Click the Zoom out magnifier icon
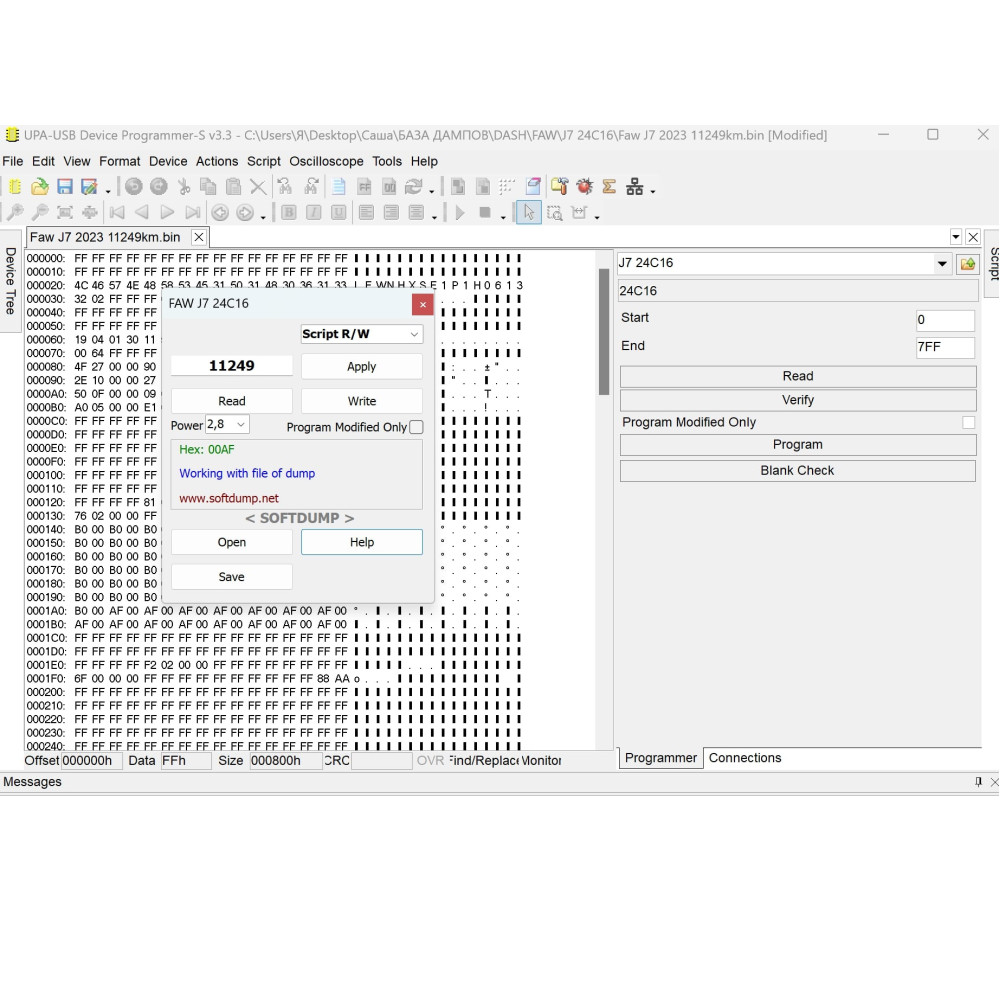Screen dimensions: 1000x1000 coord(40,212)
